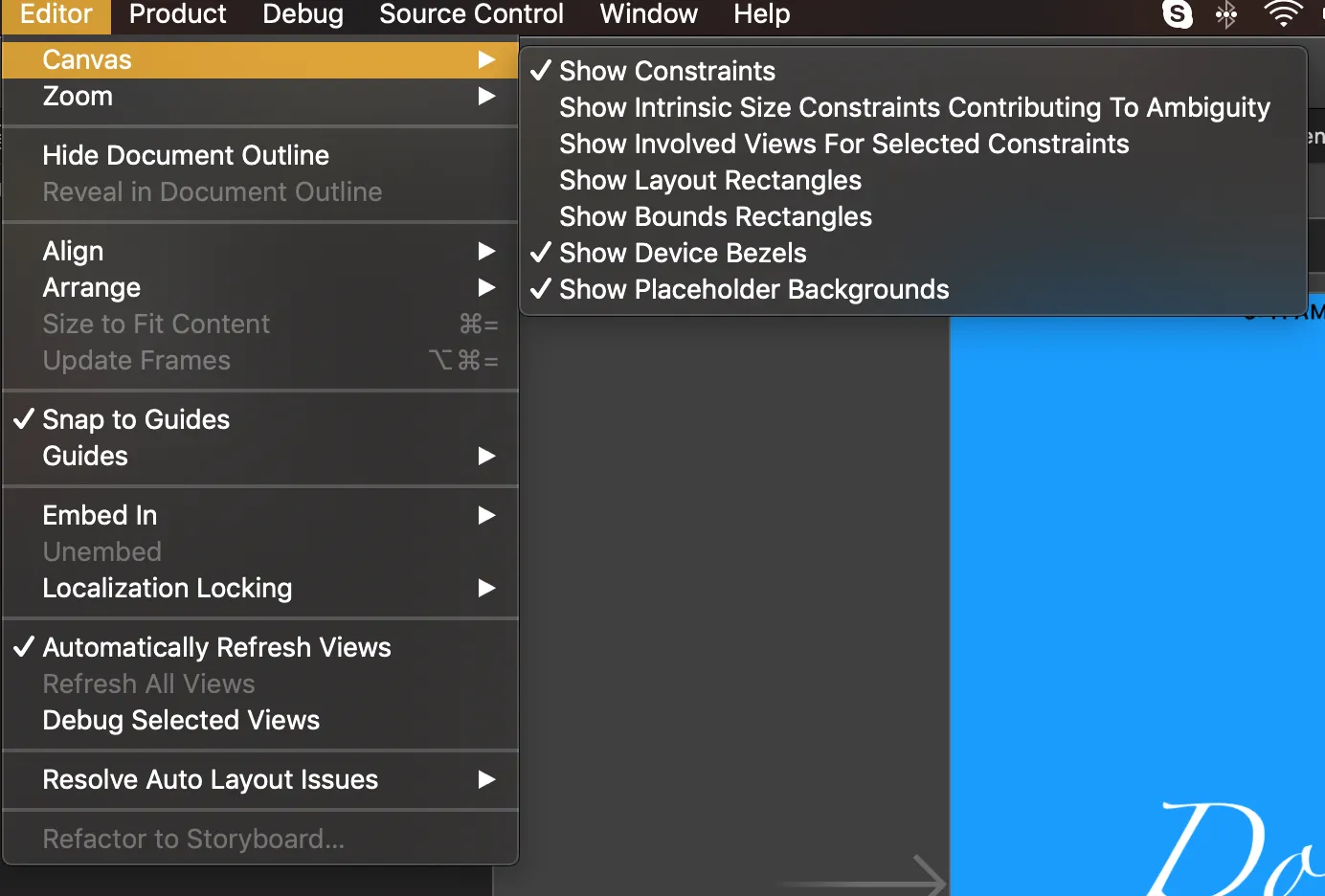Toggle Show Constraints option
The height and width of the screenshot is (896, 1325).
(667, 72)
